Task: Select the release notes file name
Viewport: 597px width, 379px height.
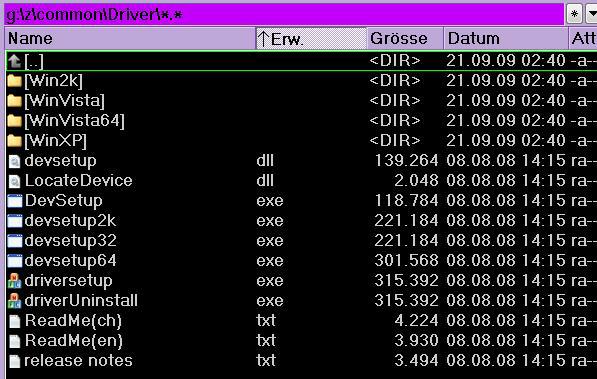Action: [78, 361]
